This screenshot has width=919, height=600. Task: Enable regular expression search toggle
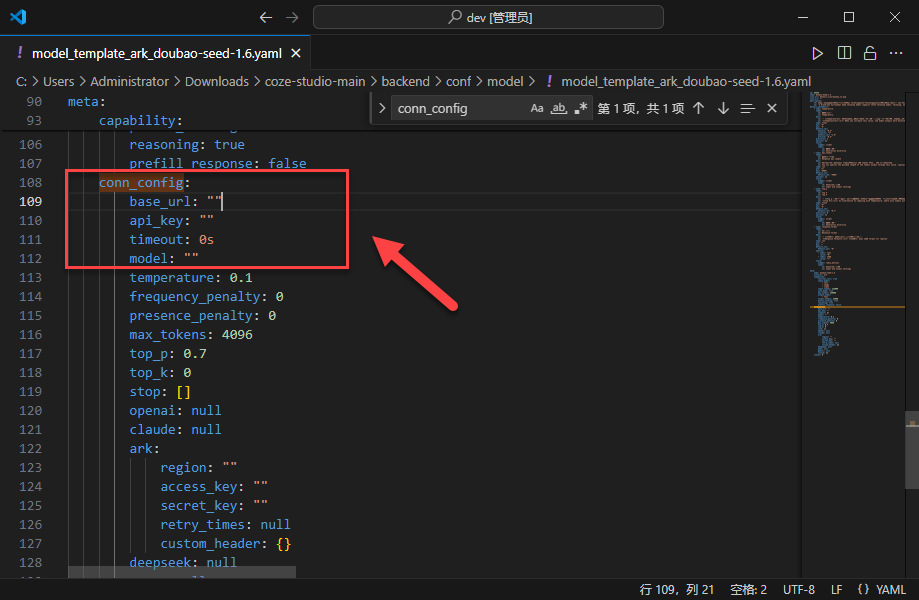click(581, 108)
